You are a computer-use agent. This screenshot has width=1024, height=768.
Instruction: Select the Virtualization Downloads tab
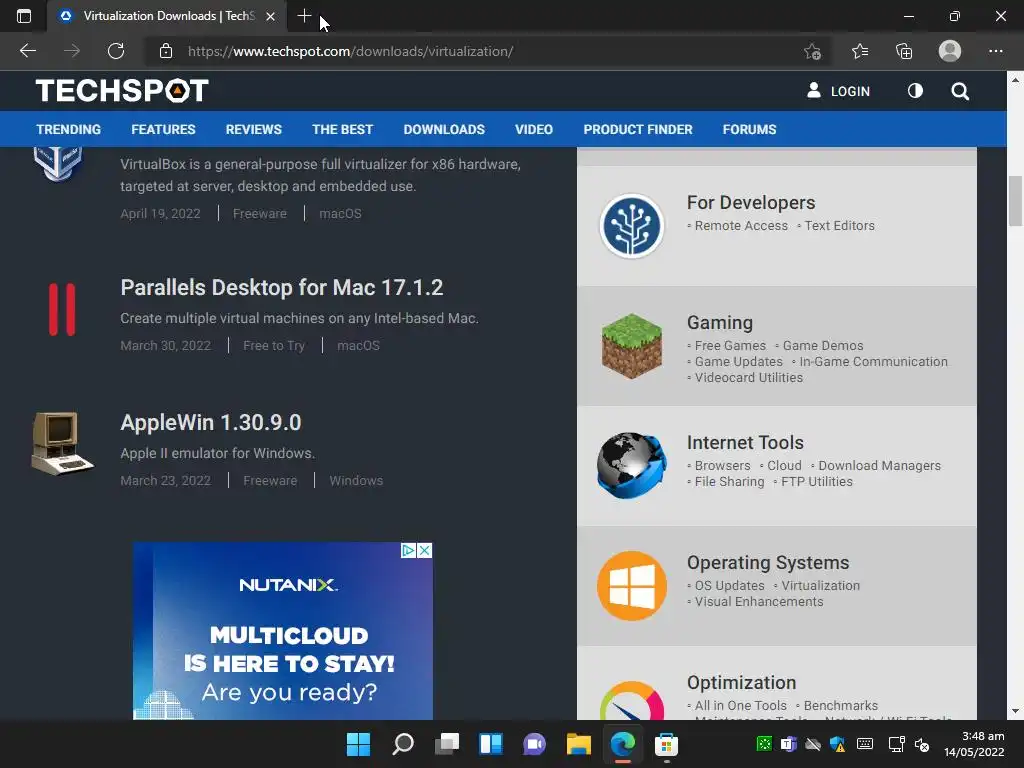(167, 16)
